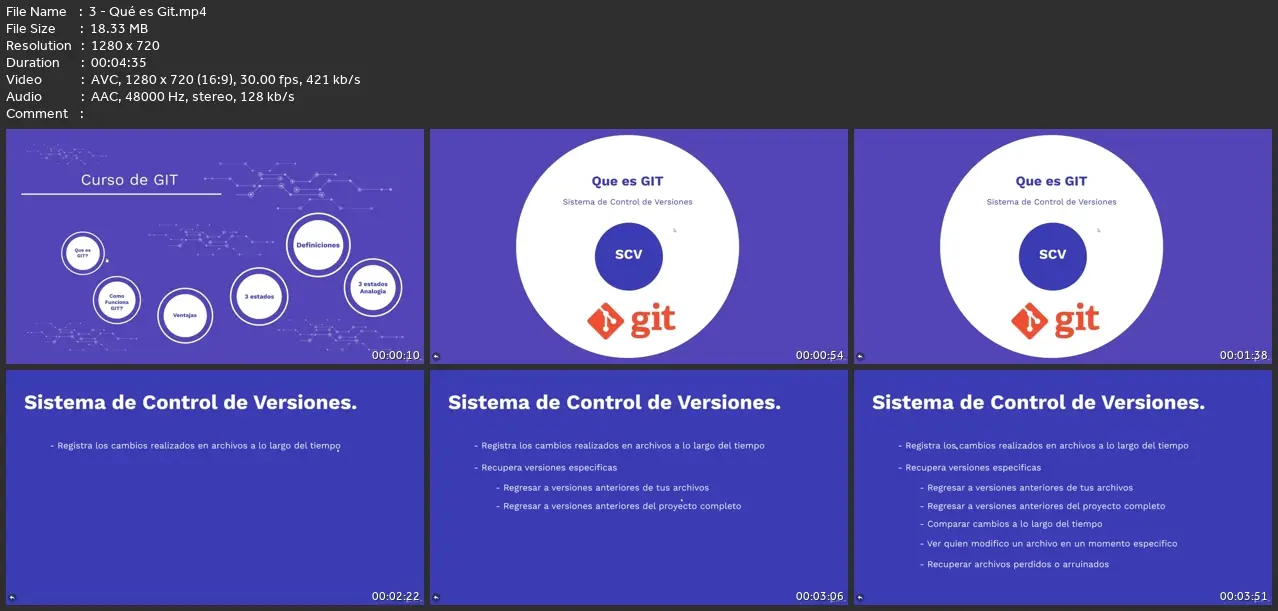Click the Video info line starting with 'AVC'

coord(226,79)
